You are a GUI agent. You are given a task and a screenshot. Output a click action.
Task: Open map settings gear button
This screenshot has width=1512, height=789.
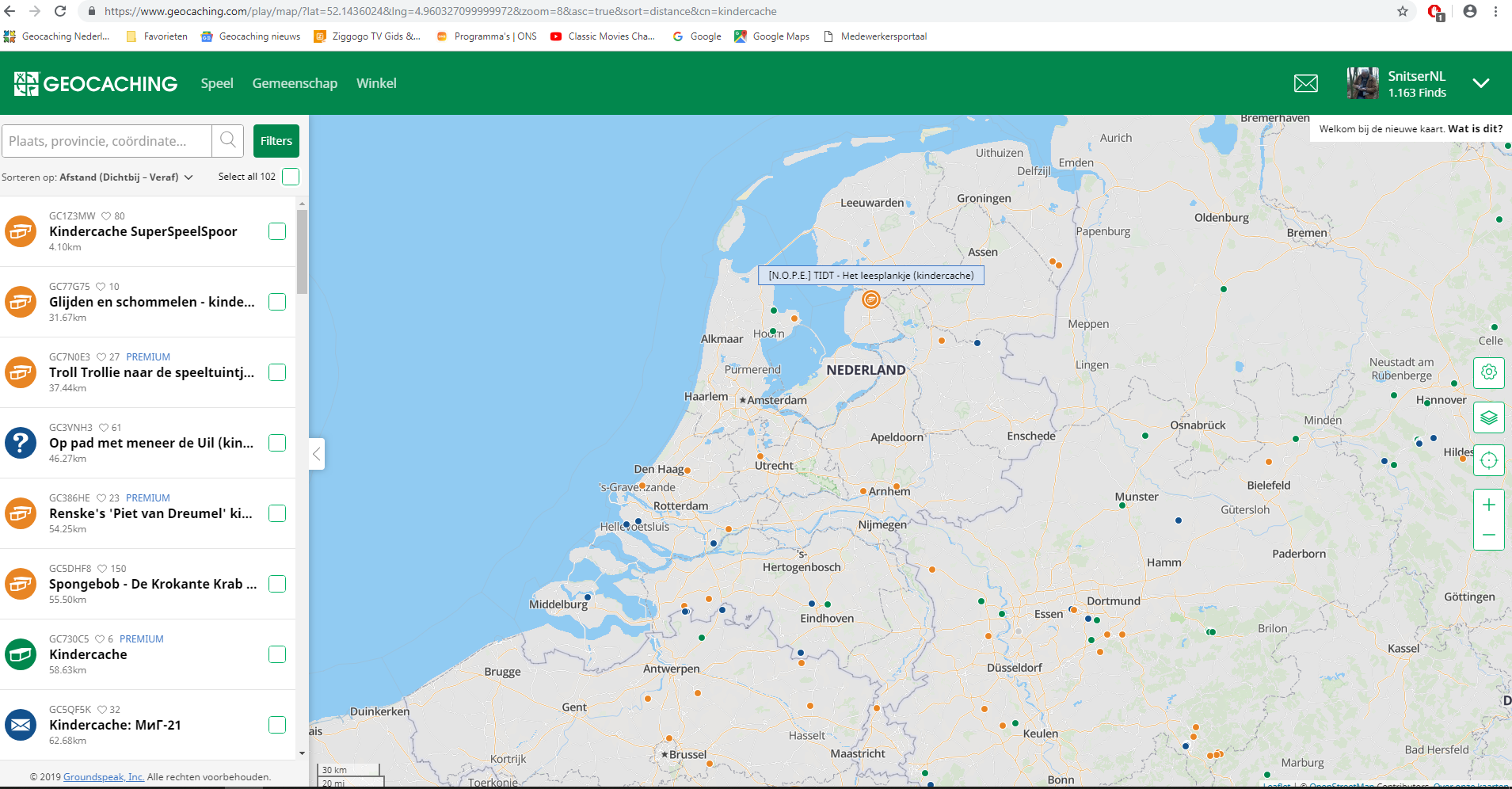click(1488, 372)
